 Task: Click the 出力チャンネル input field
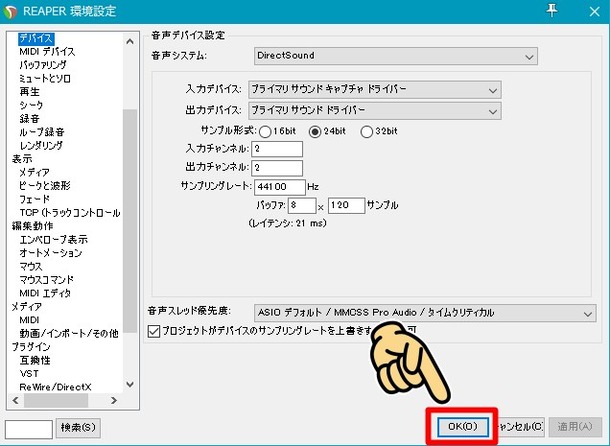277,168
